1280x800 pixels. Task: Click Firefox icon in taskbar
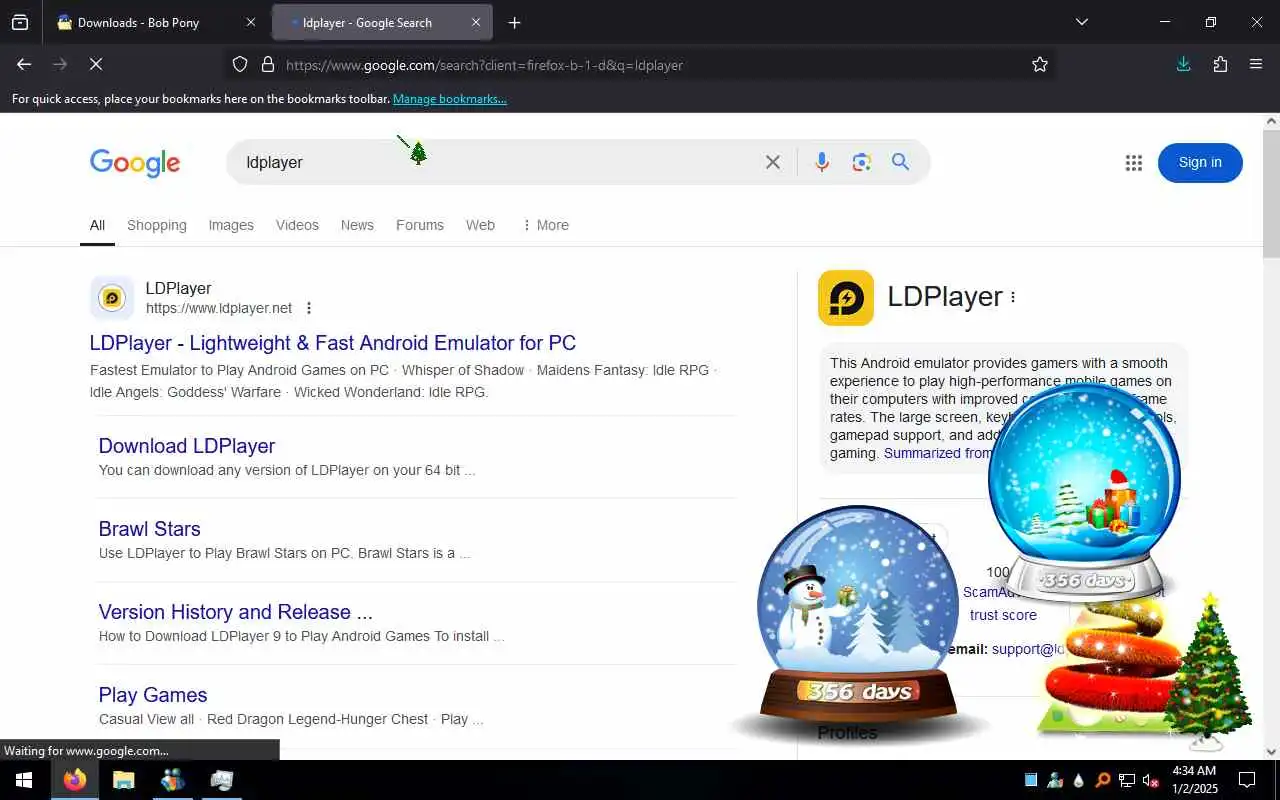tap(75, 780)
